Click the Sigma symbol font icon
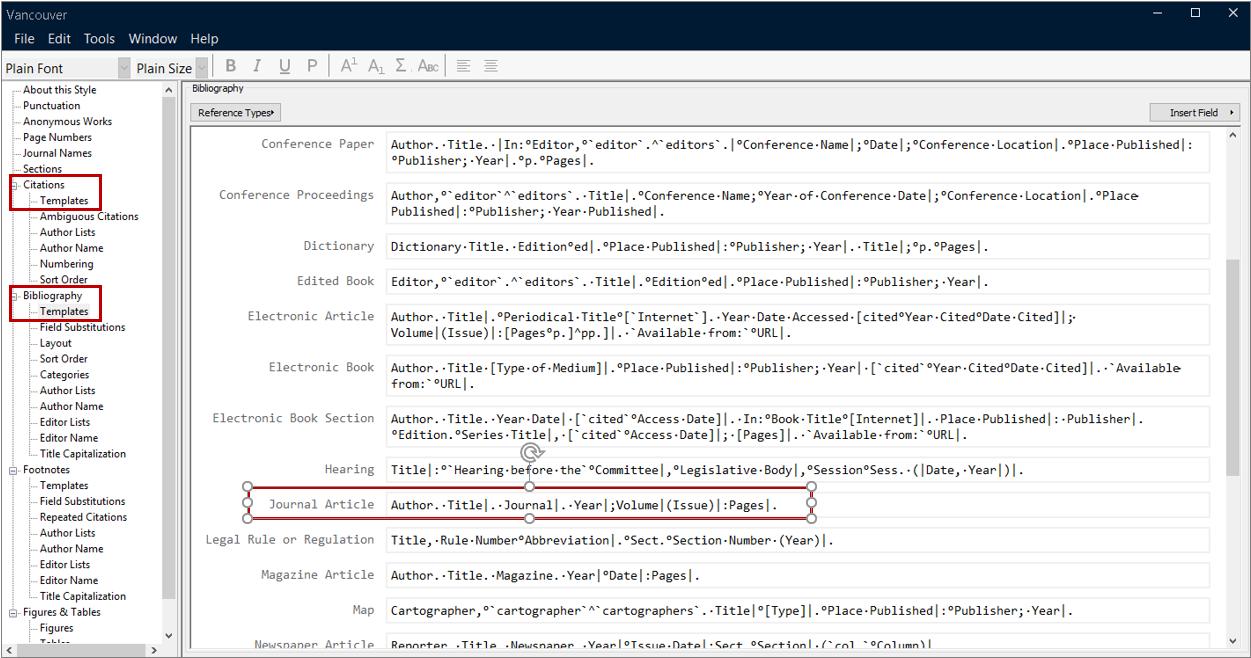The height and width of the screenshot is (658, 1251). click(x=402, y=66)
